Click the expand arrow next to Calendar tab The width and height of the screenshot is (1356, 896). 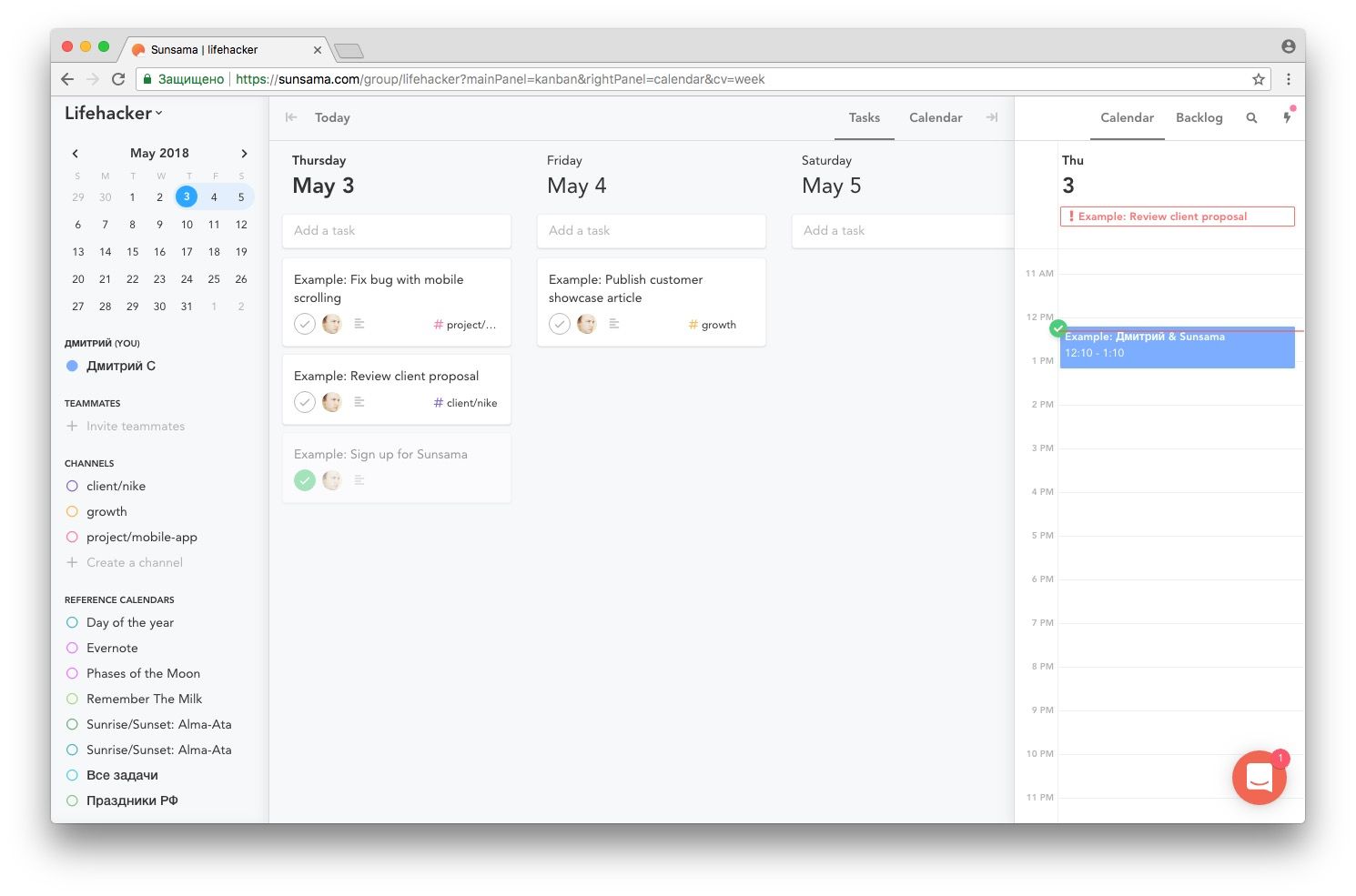click(x=992, y=117)
